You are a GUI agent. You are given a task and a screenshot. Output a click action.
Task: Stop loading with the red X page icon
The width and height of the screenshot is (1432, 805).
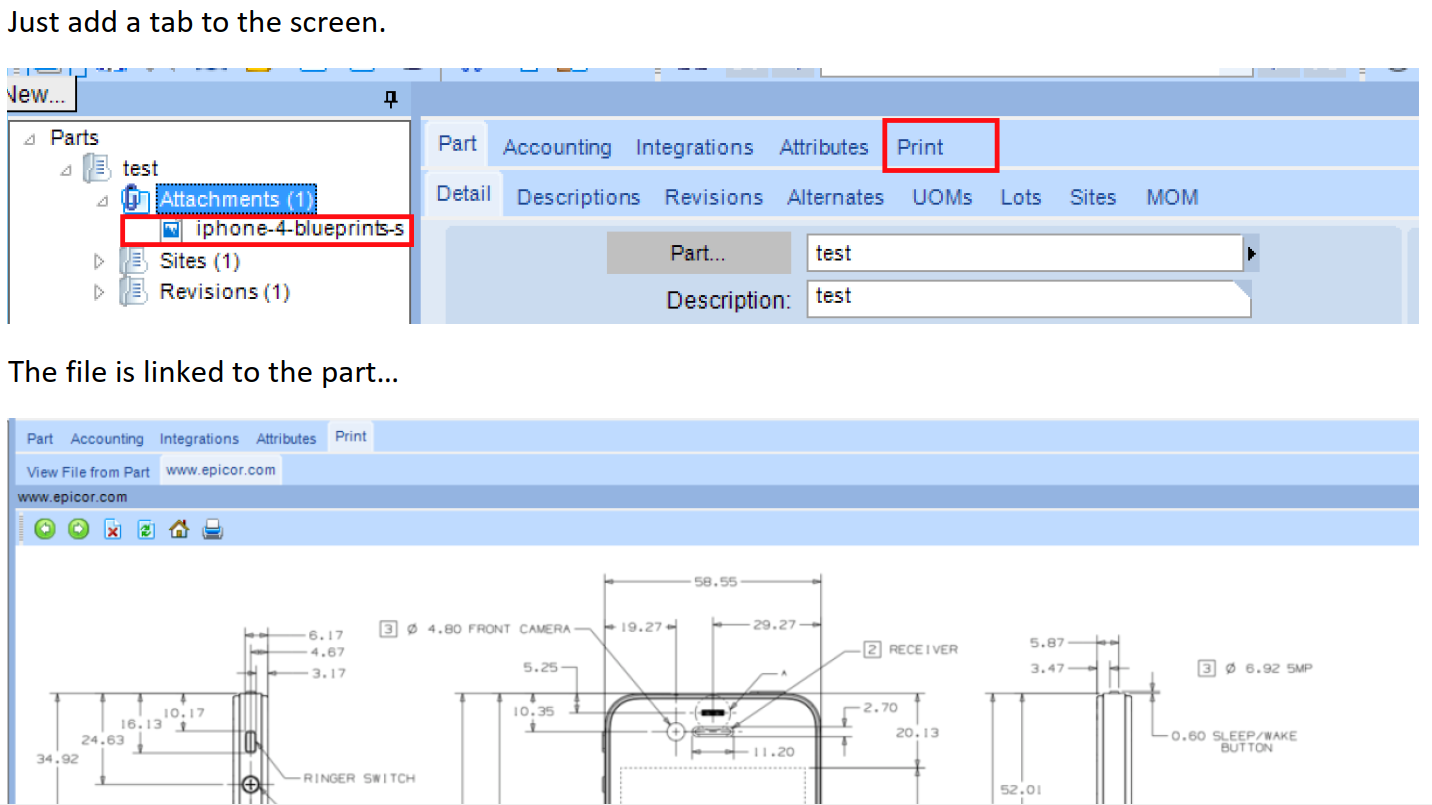113,529
